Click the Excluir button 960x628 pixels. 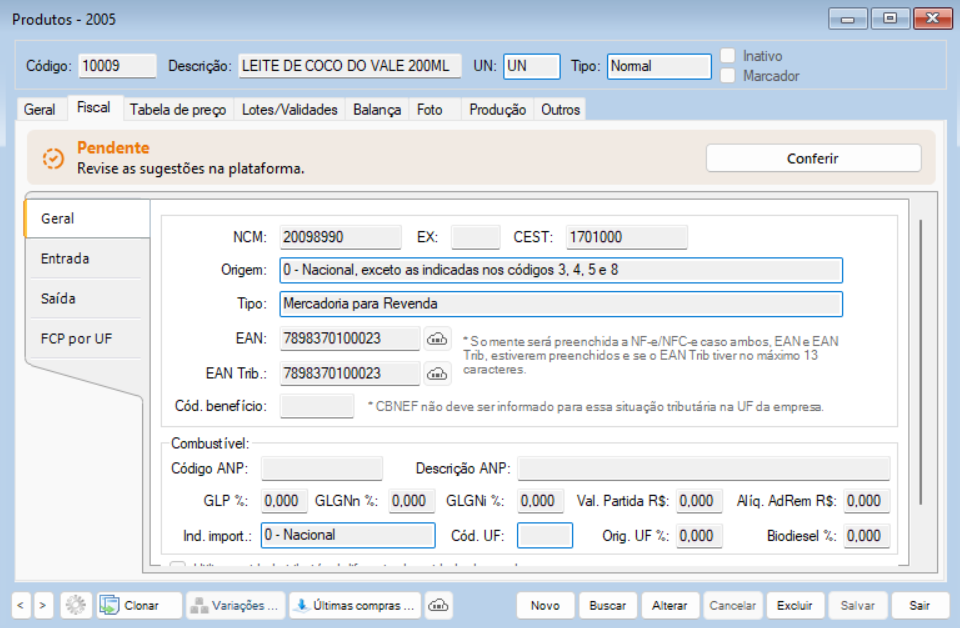[795, 605]
